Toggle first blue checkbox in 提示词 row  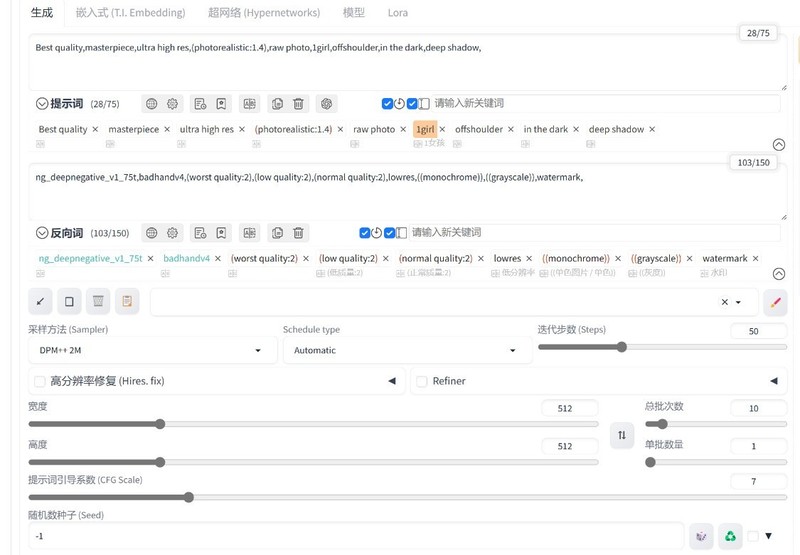pyautogui.click(x=387, y=104)
